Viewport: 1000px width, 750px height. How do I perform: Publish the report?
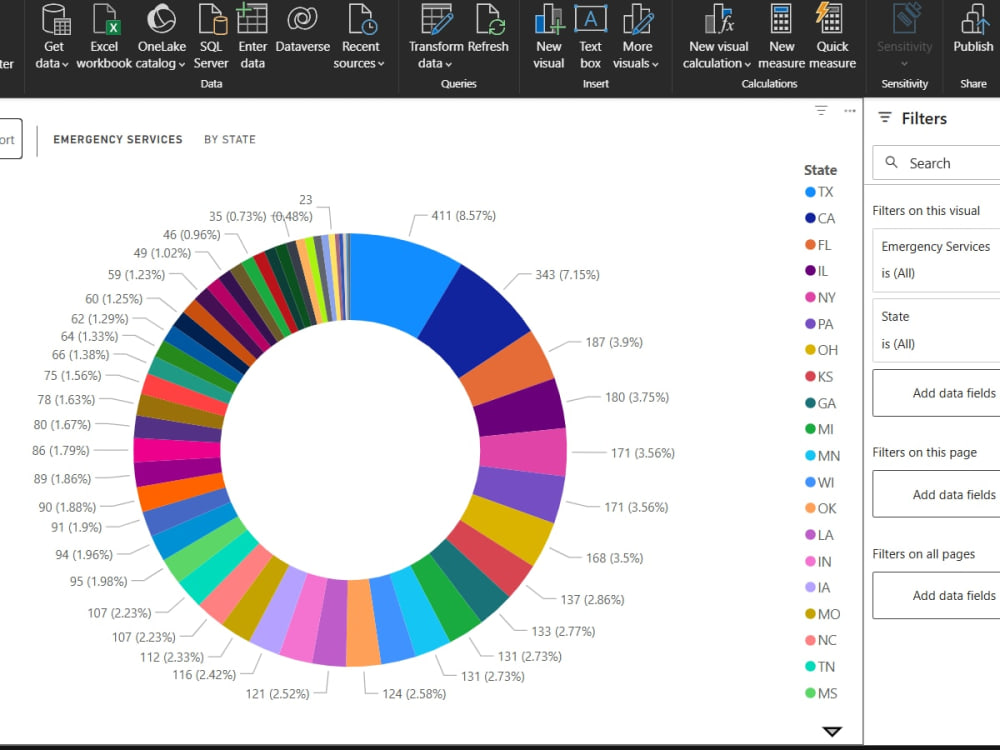pyautogui.click(x=973, y=29)
